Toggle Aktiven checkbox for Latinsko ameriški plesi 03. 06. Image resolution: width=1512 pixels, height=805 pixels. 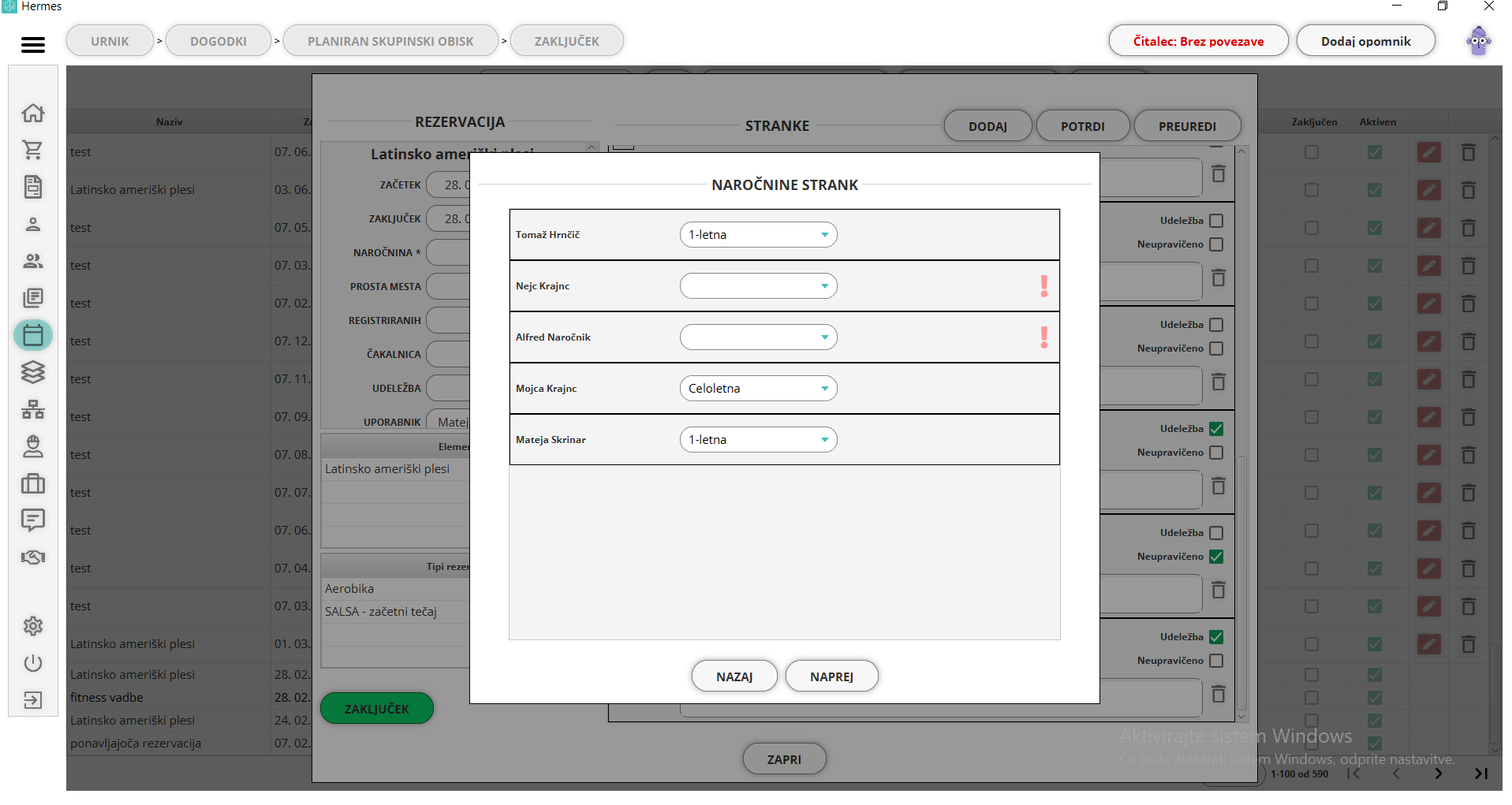[x=1374, y=190]
